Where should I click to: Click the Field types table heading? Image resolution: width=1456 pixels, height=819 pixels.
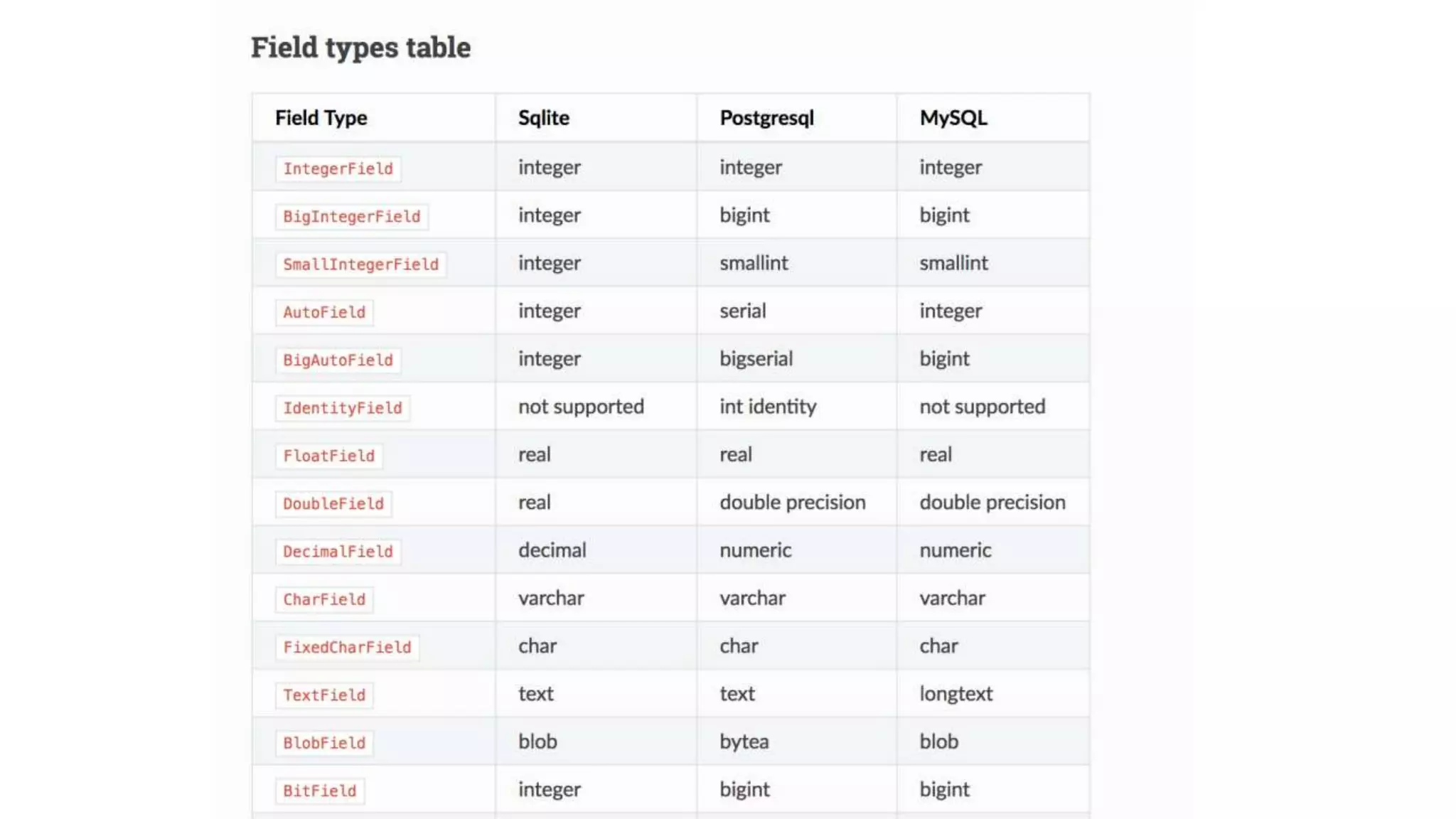tap(361, 48)
